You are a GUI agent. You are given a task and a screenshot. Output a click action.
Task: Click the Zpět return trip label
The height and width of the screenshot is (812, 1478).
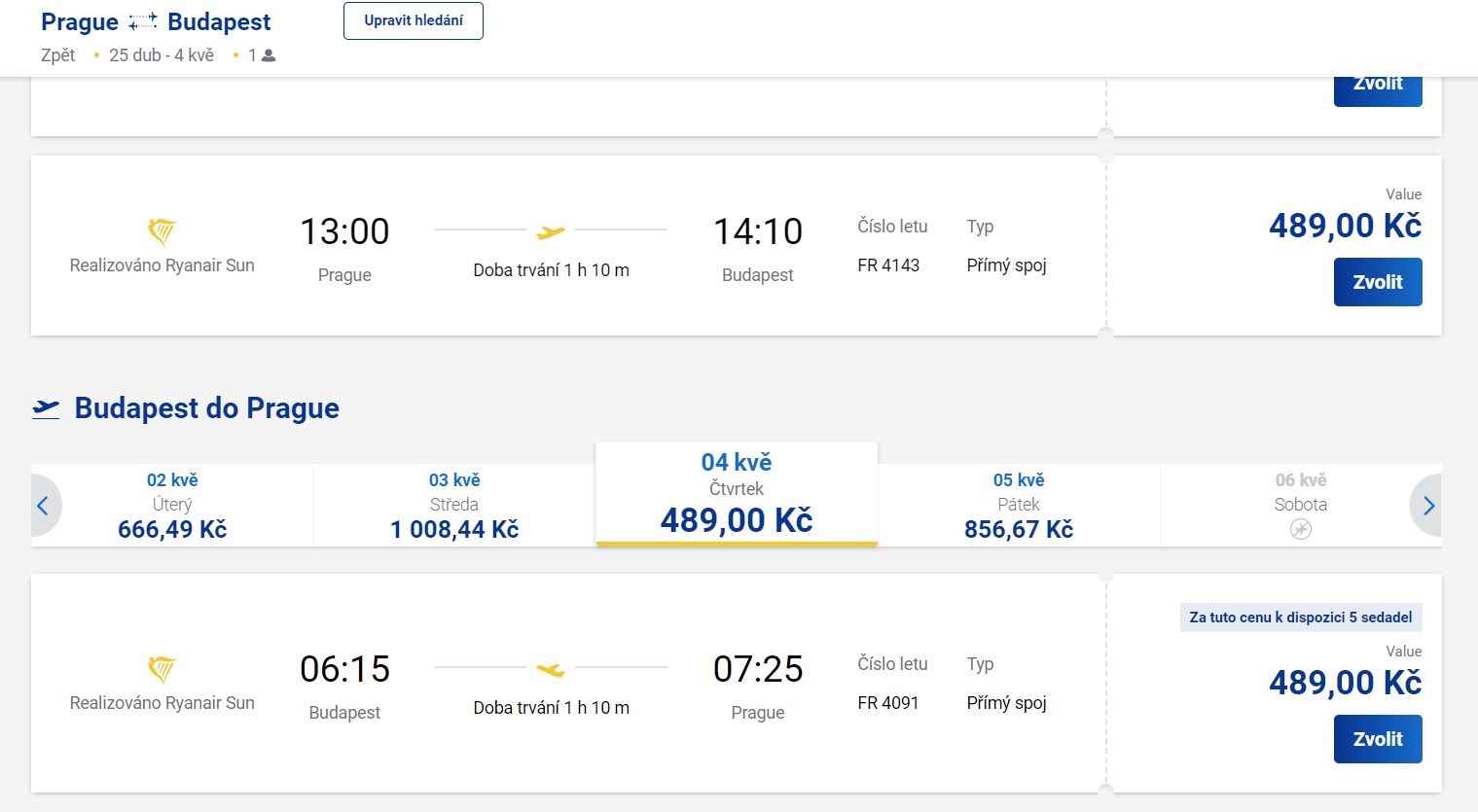click(57, 55)
